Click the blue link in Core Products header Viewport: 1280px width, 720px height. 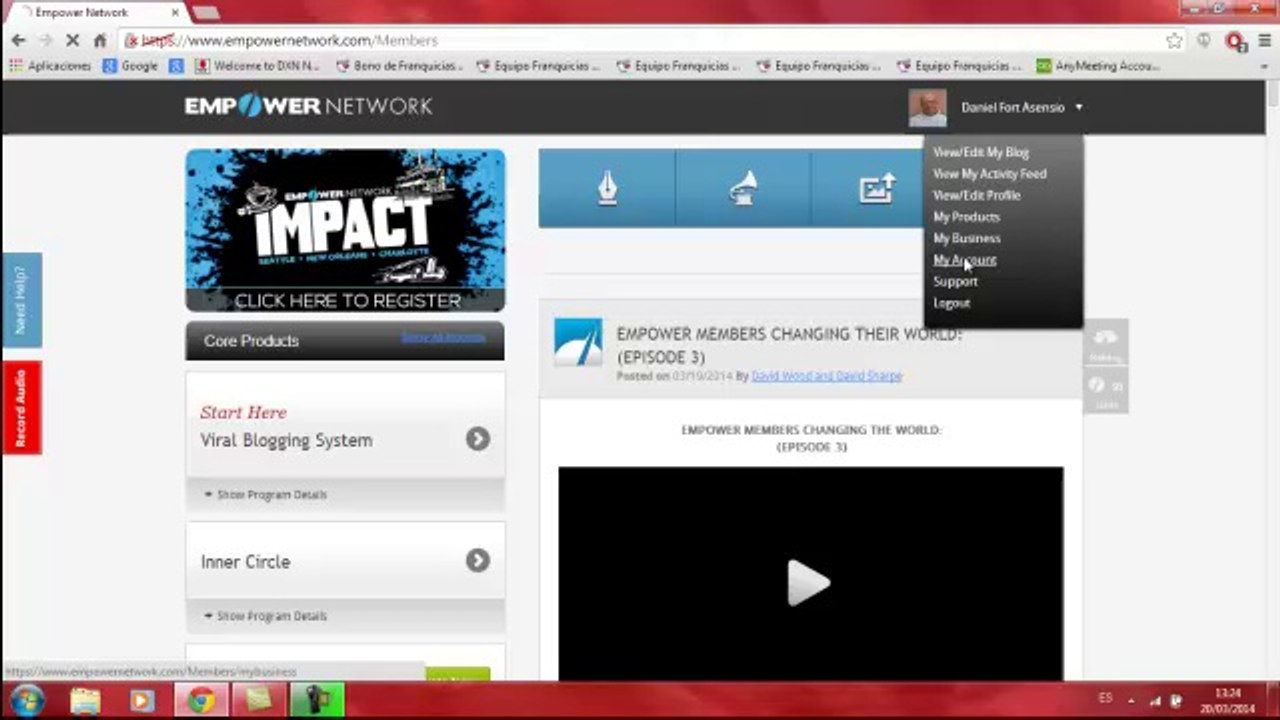443,337
